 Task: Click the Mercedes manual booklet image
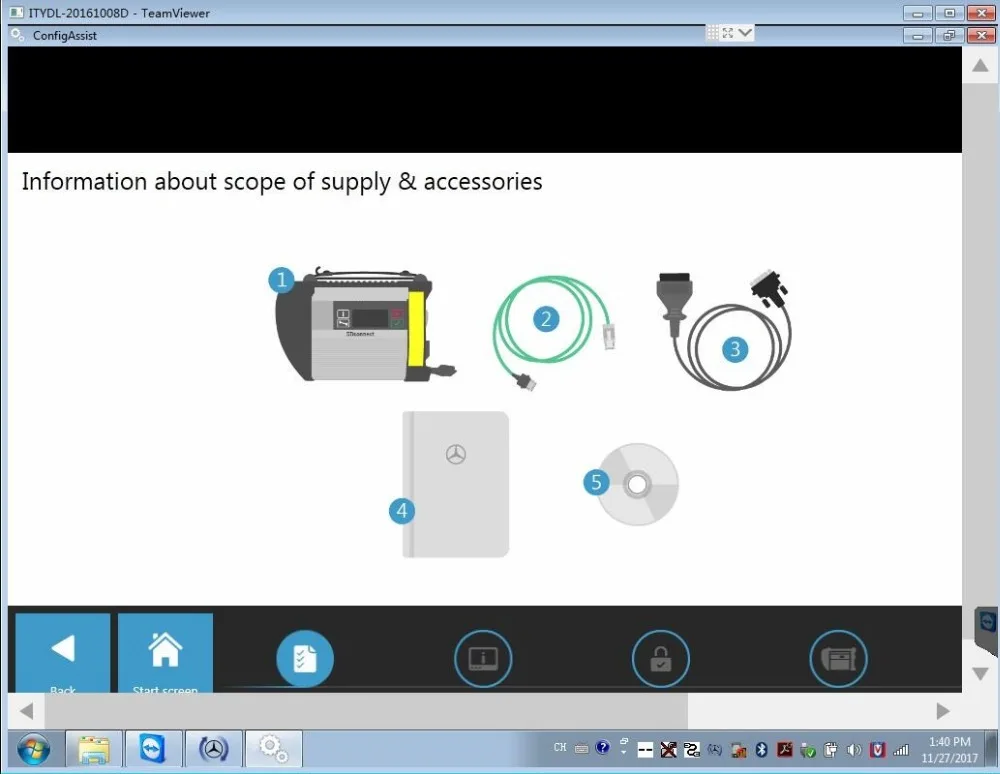pyautogui.click(x=455, y=485)
